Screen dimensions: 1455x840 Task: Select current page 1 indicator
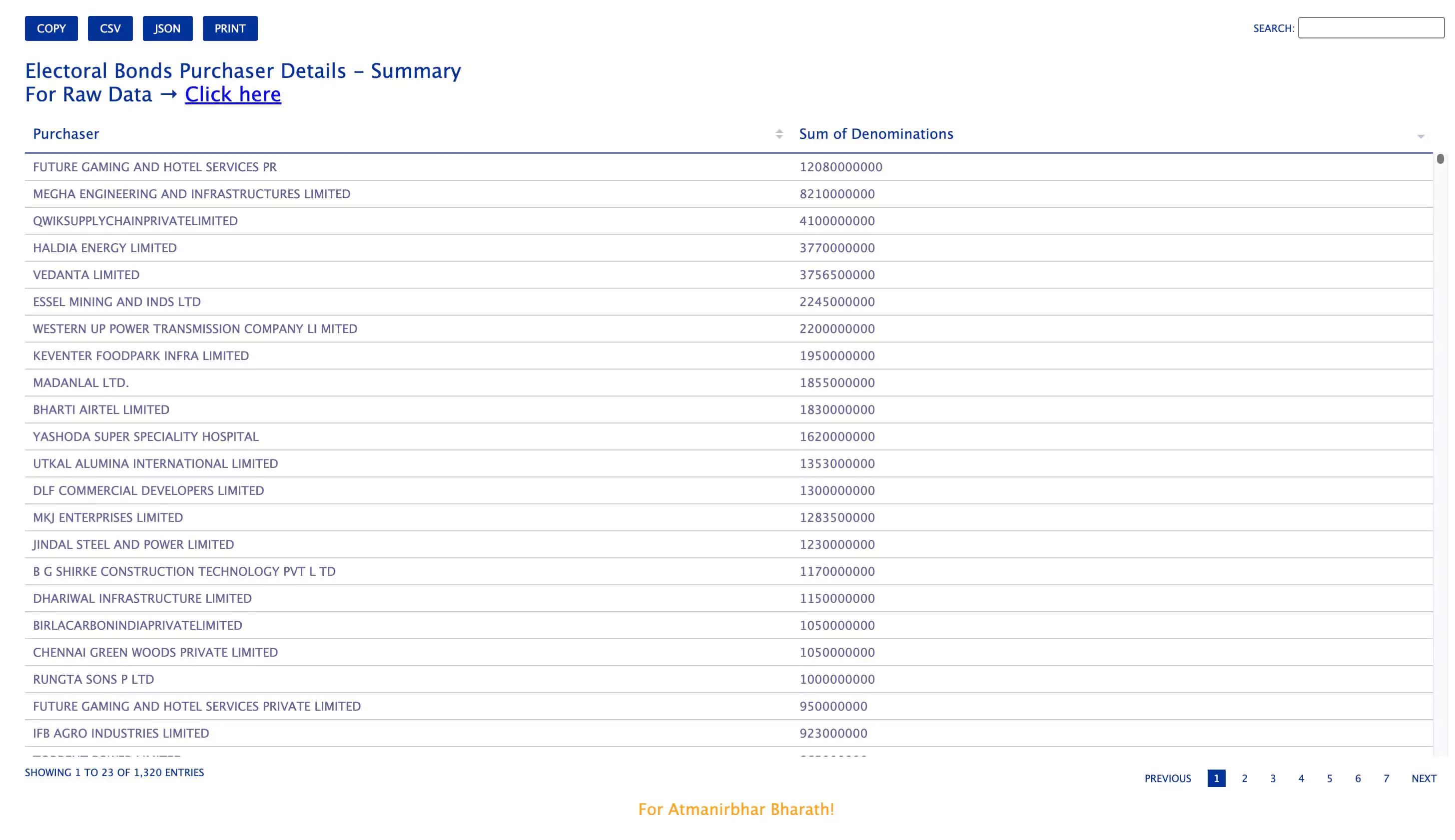[x=1216, y=778]
